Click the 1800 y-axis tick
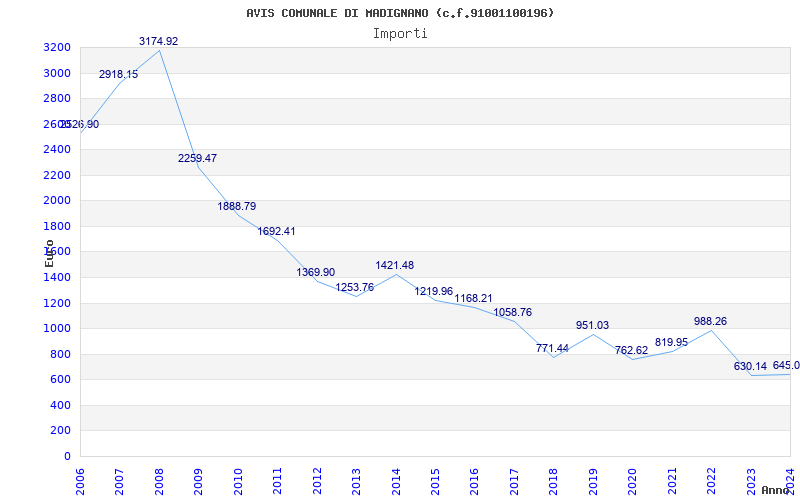 click(x=57, y=227)
